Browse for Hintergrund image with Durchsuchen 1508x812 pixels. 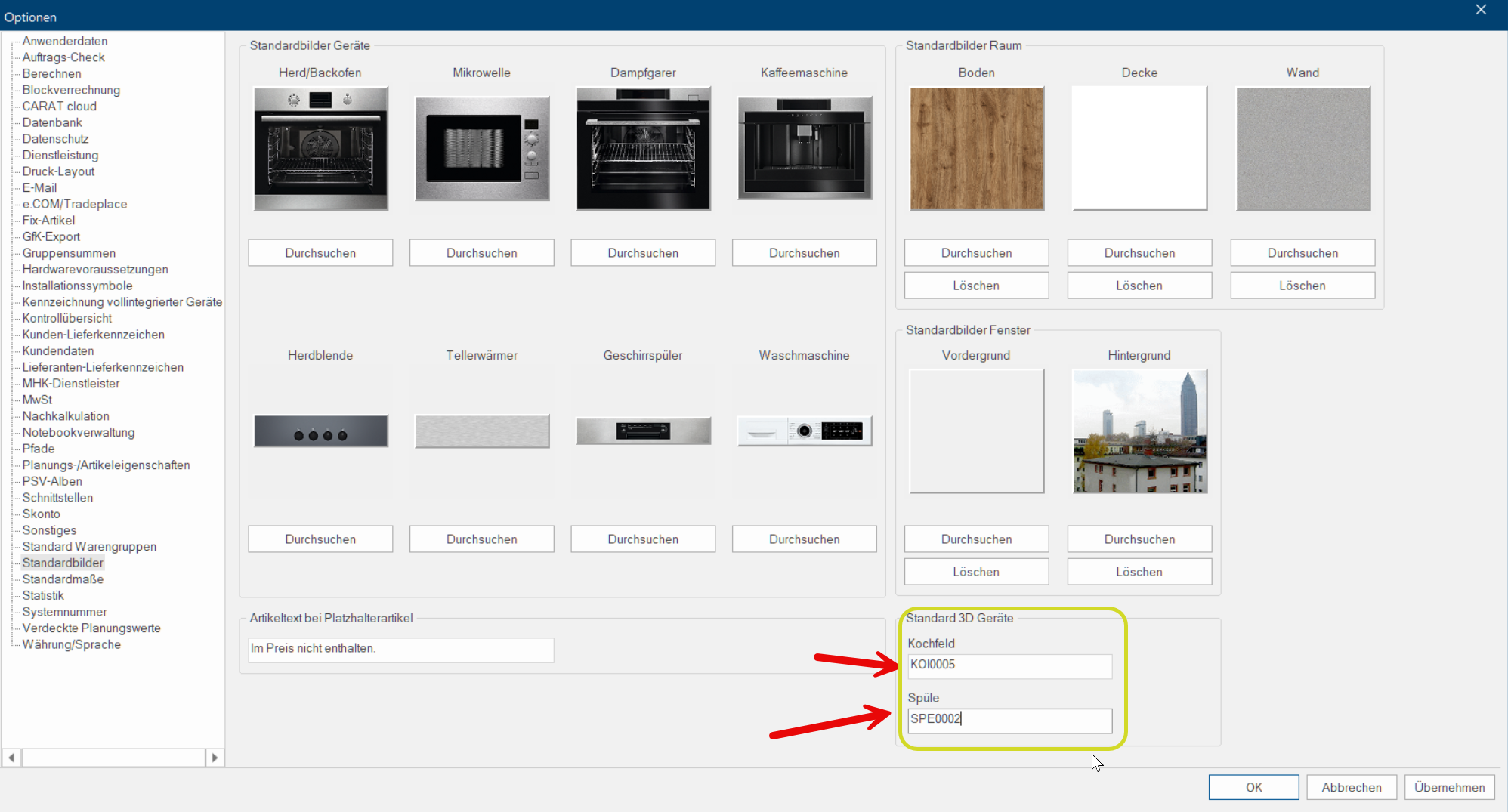click(x=1139, y=539)
